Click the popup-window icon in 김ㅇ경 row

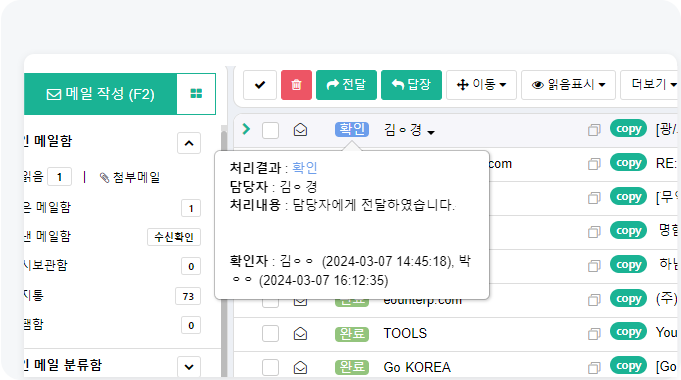pyautogui.click(x=594, y=130)
